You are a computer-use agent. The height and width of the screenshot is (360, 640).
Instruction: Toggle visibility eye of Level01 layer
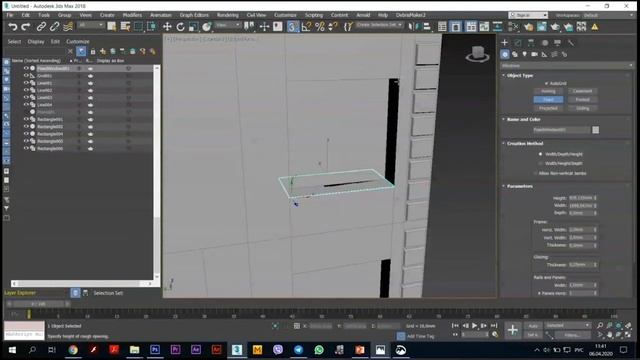pyautogui.click(x=26, y=83)
